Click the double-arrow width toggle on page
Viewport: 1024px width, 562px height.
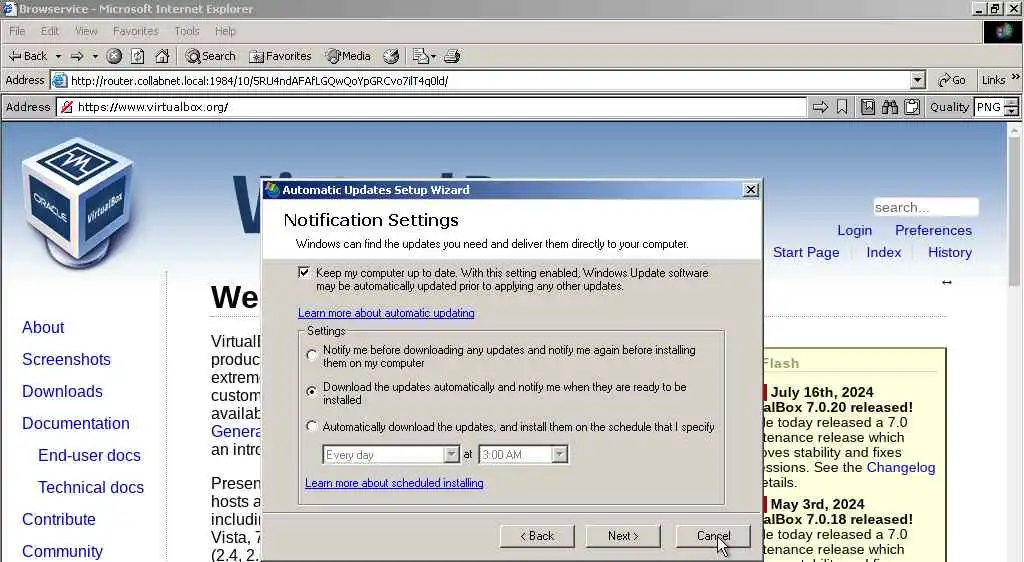pos(947,283)
